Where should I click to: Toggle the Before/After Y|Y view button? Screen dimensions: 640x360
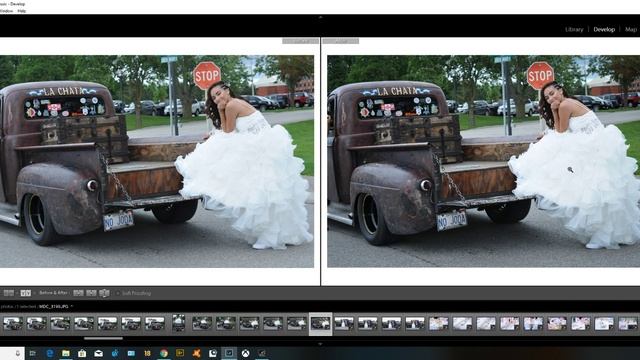click(26, 293)
